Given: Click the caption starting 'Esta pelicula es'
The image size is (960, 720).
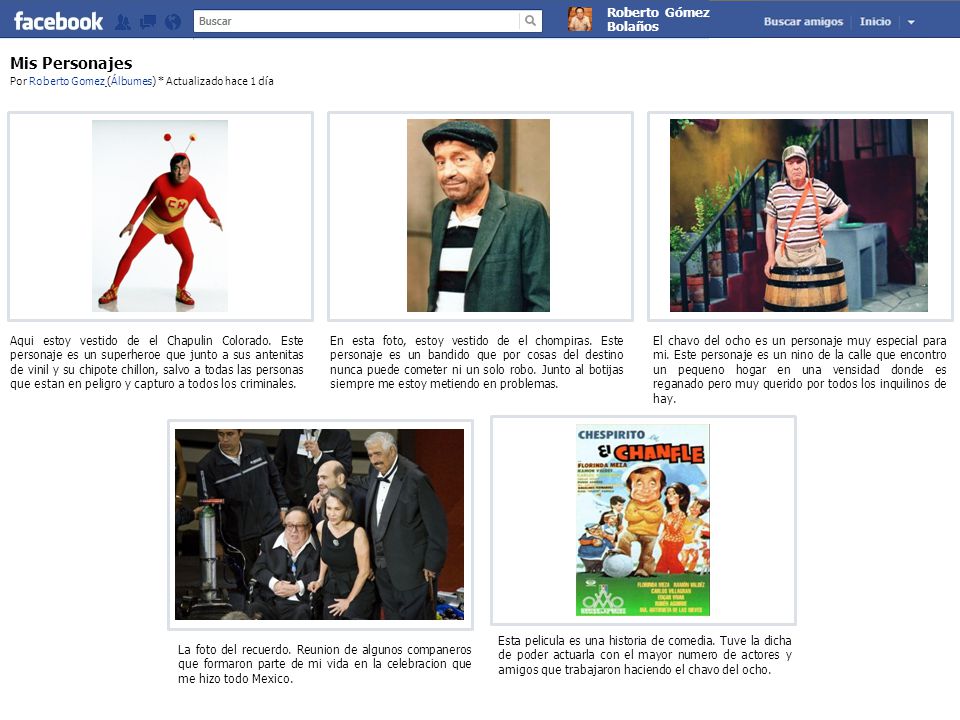Looking at the screenshot, I should click(x=645, y=655).
